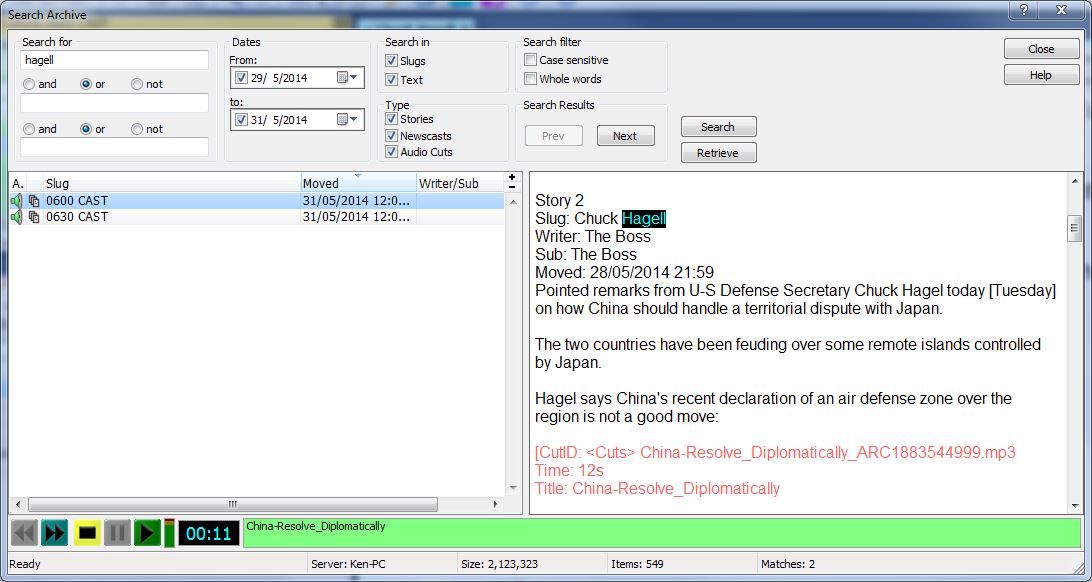Click the results list scroll down arrow

(513, 488)
